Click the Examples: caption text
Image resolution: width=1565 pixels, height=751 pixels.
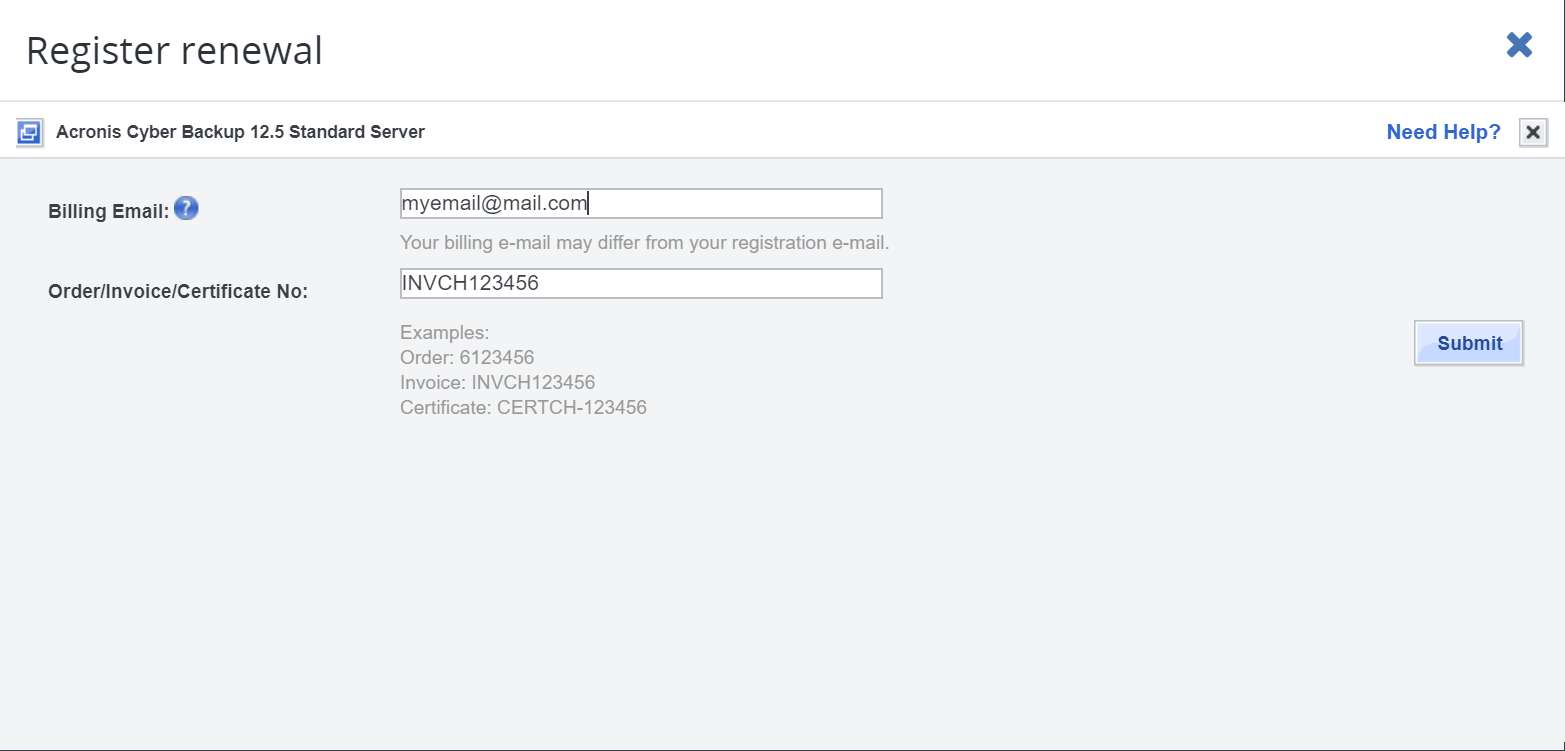(444, 332)
